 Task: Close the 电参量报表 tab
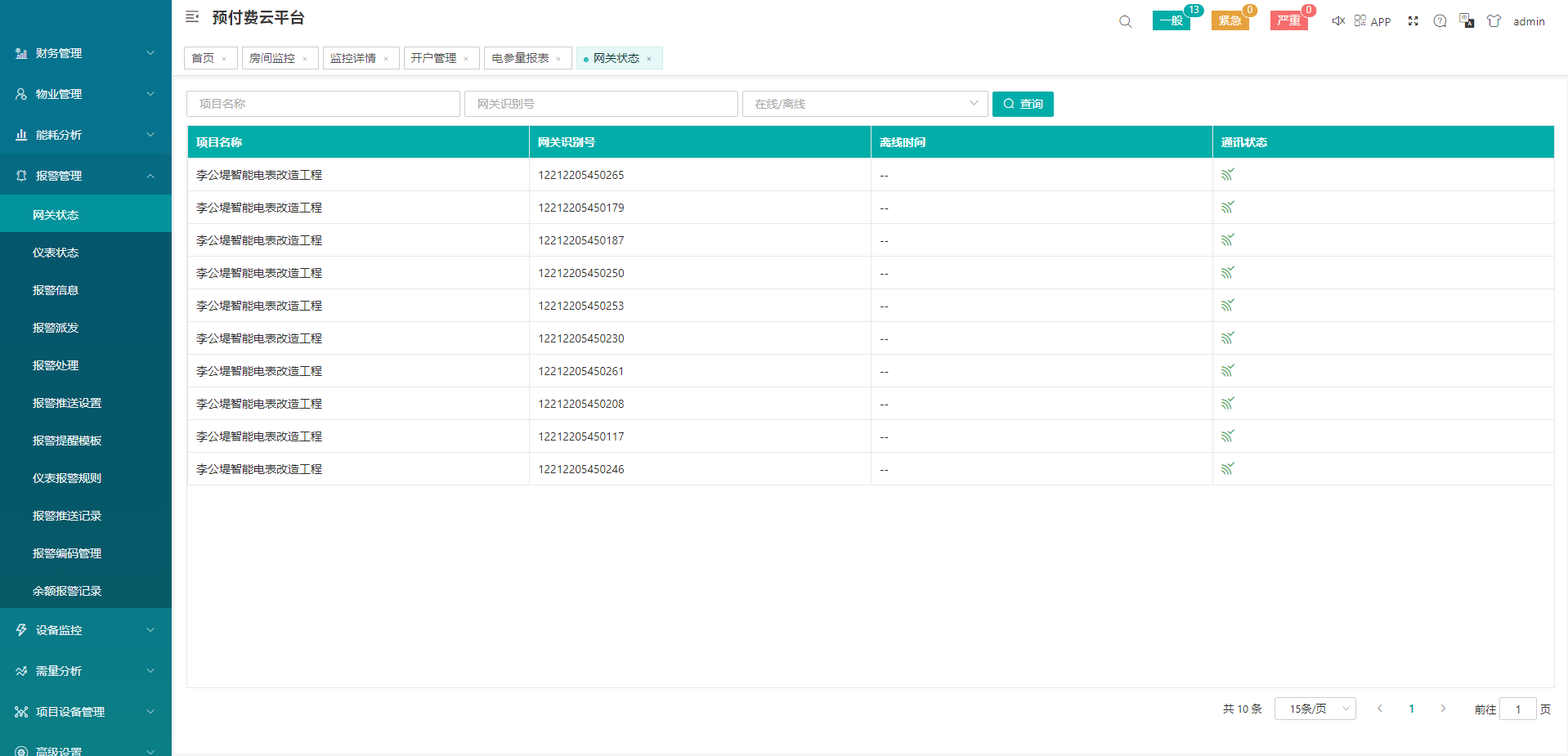[x=558, y=59]
